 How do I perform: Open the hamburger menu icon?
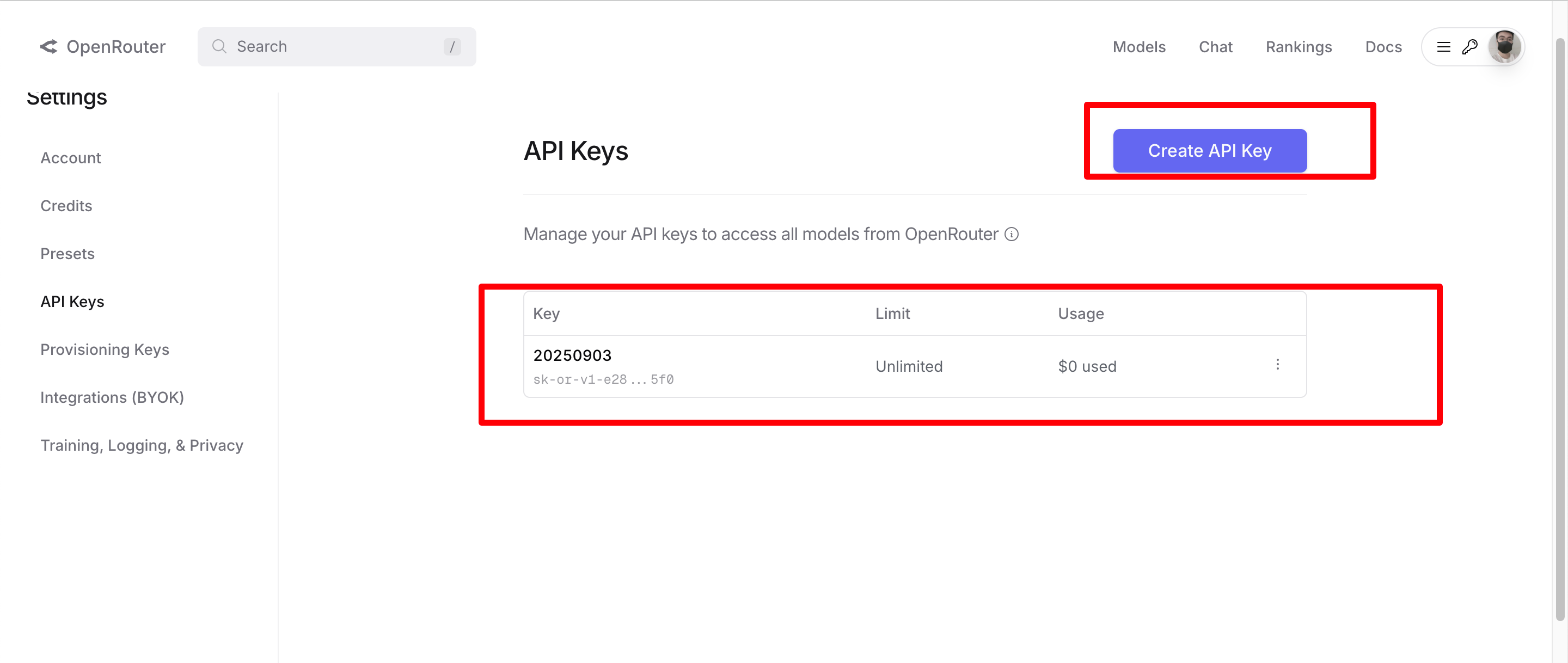click(1443, 47)
